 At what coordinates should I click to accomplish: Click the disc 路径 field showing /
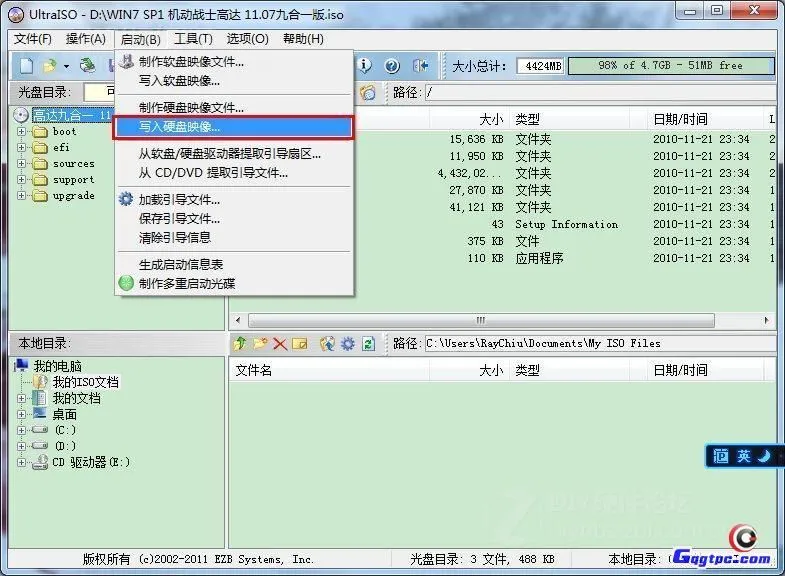pos(601,93)
